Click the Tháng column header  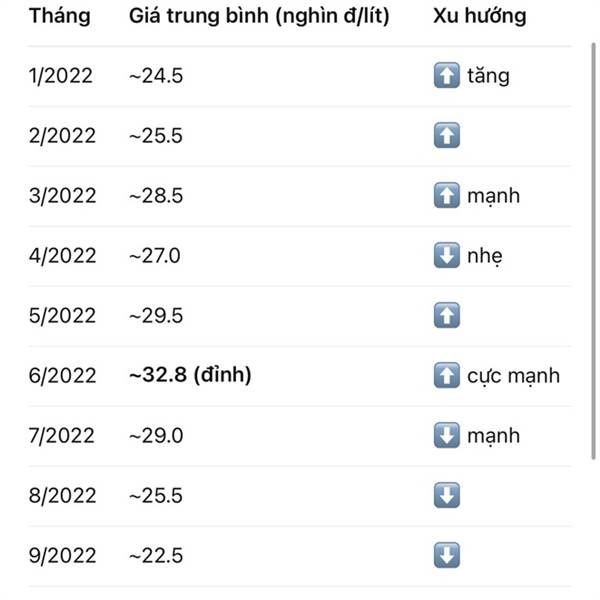pos(59,17)
